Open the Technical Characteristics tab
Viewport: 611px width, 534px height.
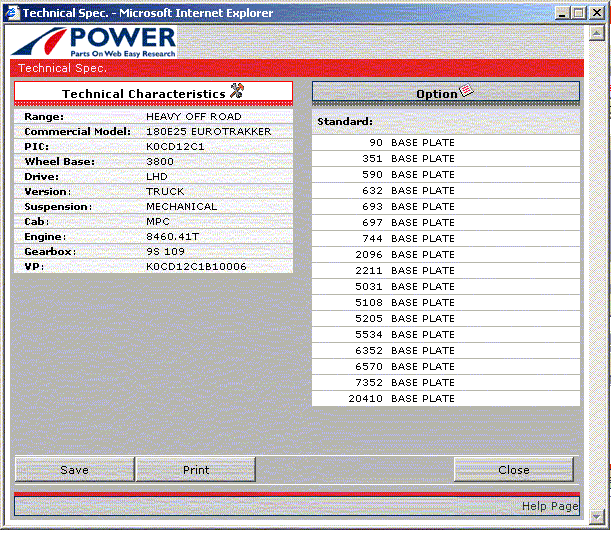(153, 94)
